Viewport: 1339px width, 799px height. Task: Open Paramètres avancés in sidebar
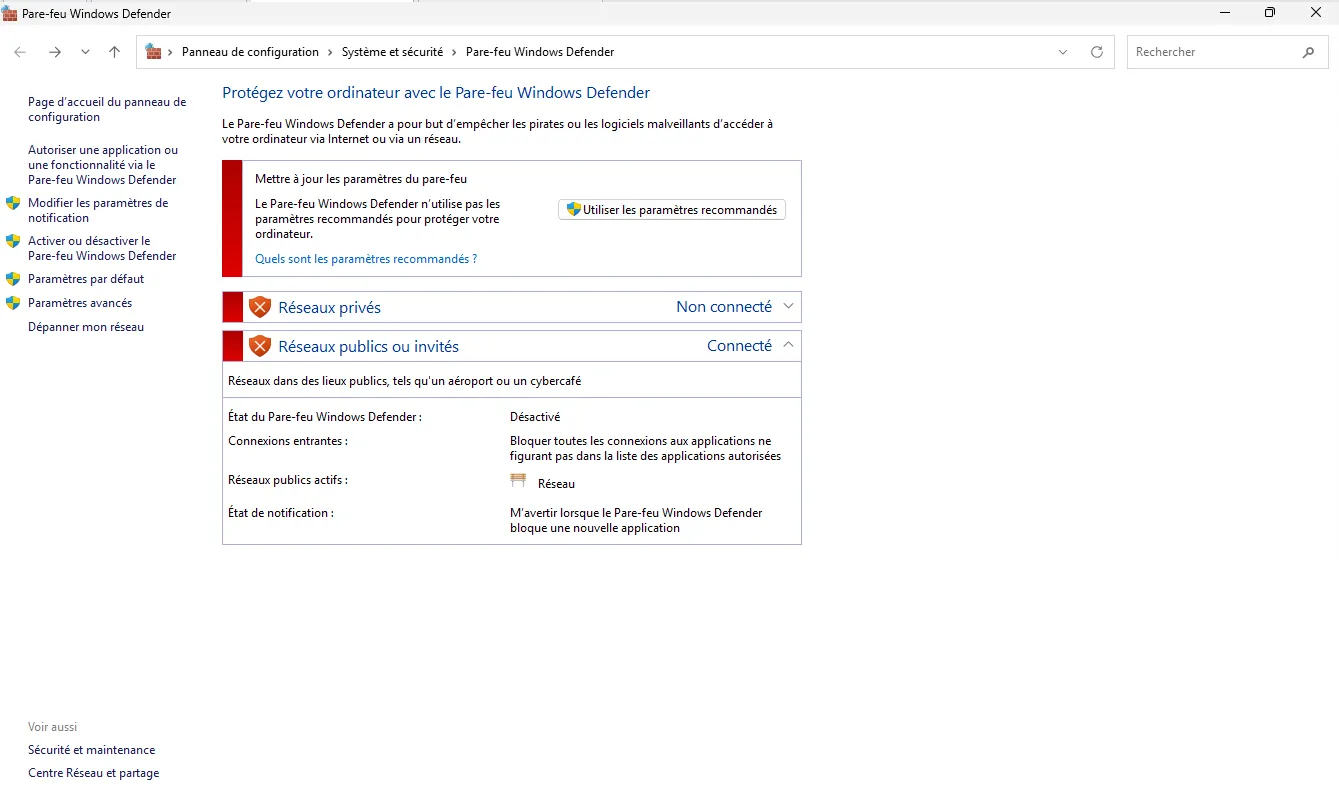click(x=80, y=303)
